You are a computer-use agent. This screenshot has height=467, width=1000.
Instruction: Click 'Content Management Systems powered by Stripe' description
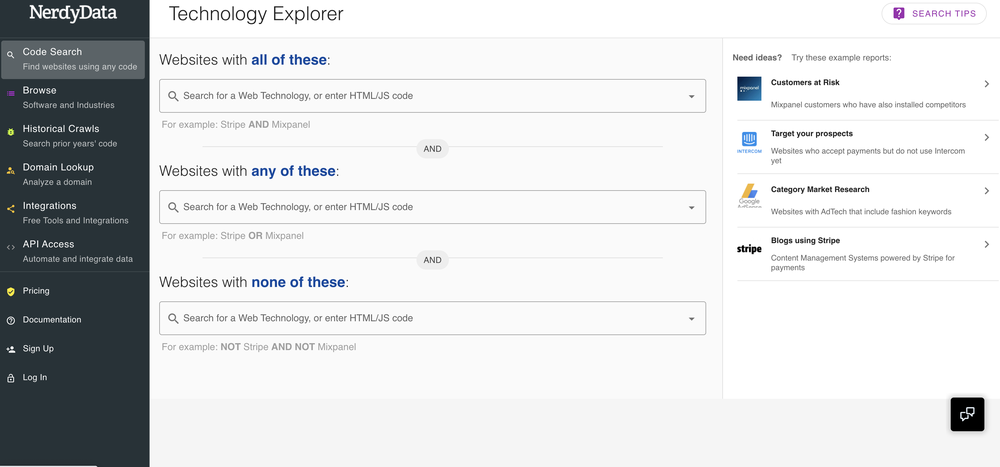[863, 263]
